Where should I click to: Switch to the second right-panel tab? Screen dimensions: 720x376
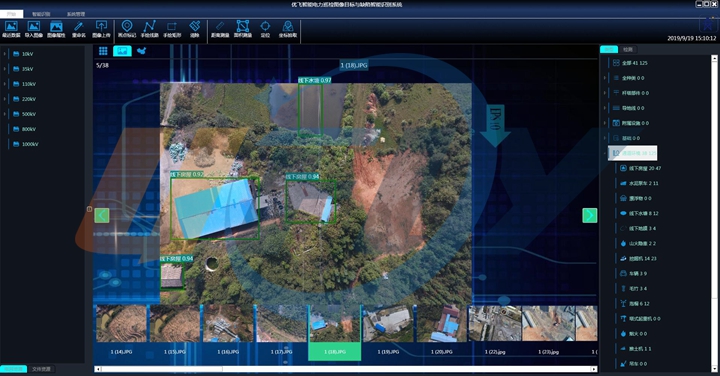pyautogui.click(x=628, y=49)
